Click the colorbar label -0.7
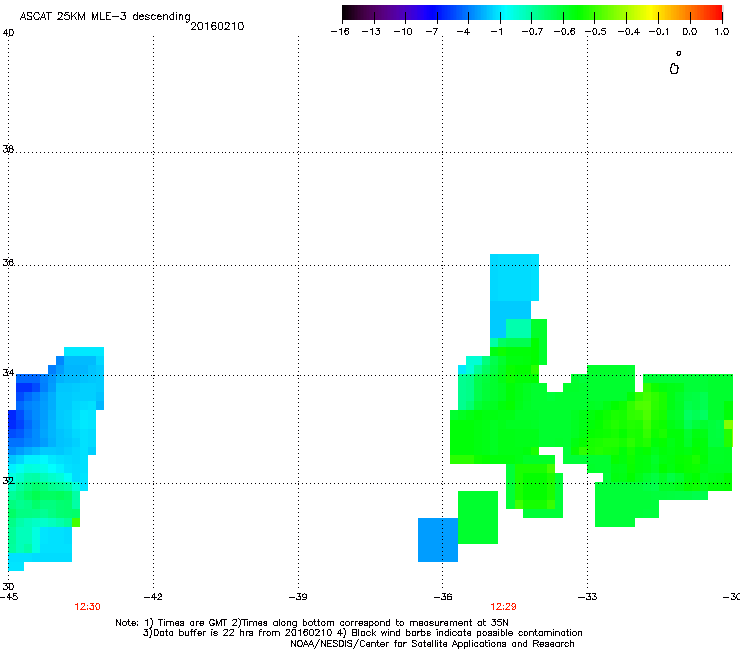The height and width of the screenshot is (650, 740). (532, 32)
